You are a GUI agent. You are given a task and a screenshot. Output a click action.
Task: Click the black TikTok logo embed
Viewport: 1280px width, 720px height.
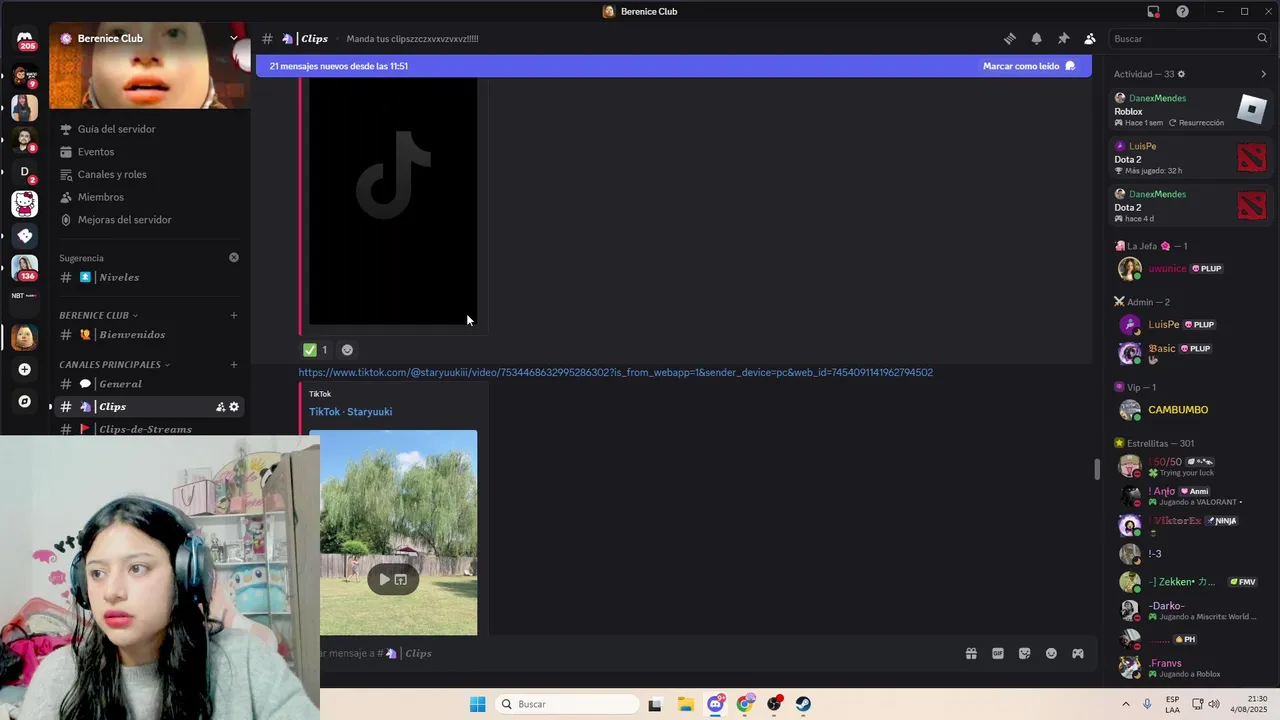tap(393, 201)
